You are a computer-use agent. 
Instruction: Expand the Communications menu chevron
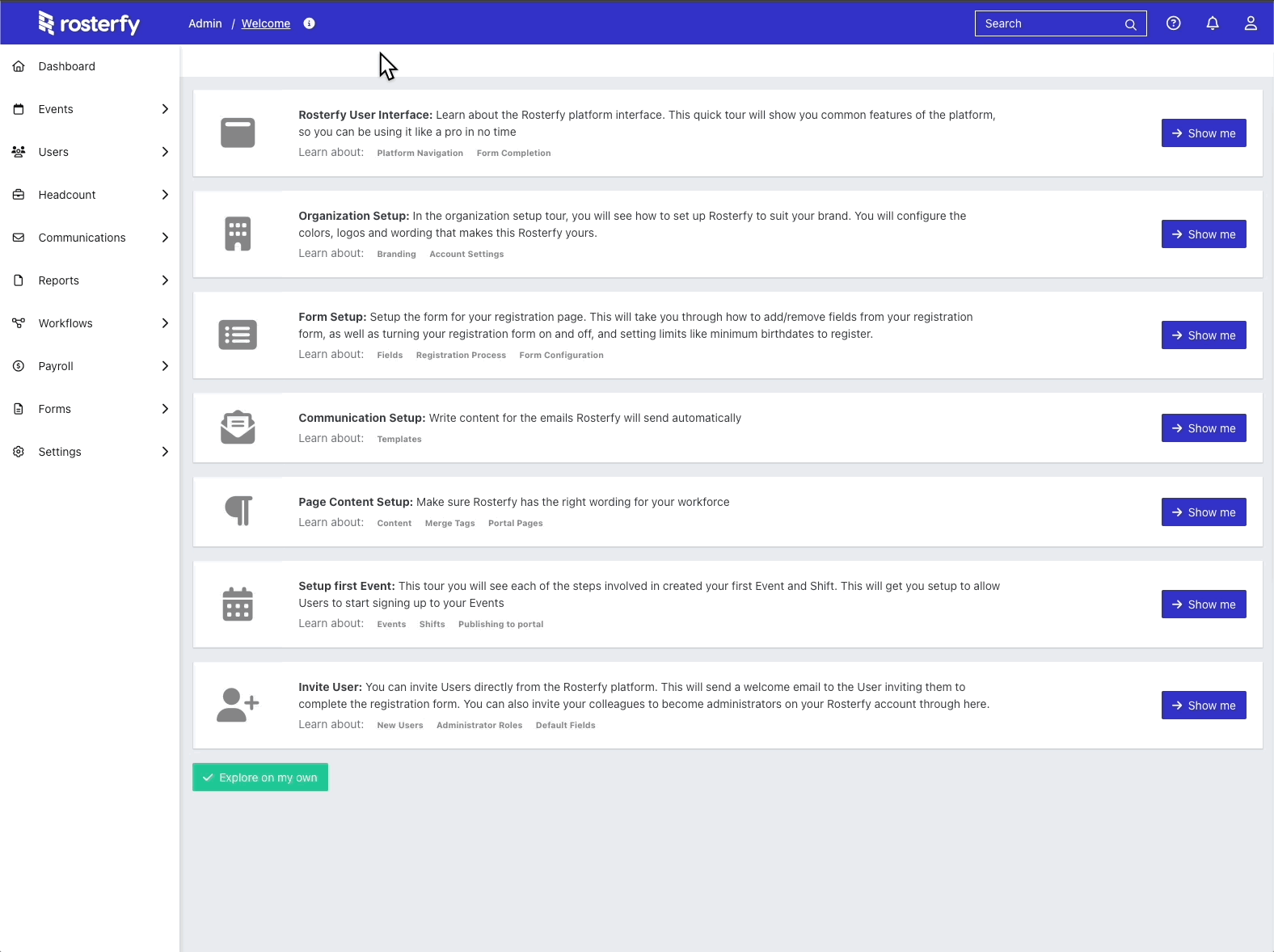[165, 238]
